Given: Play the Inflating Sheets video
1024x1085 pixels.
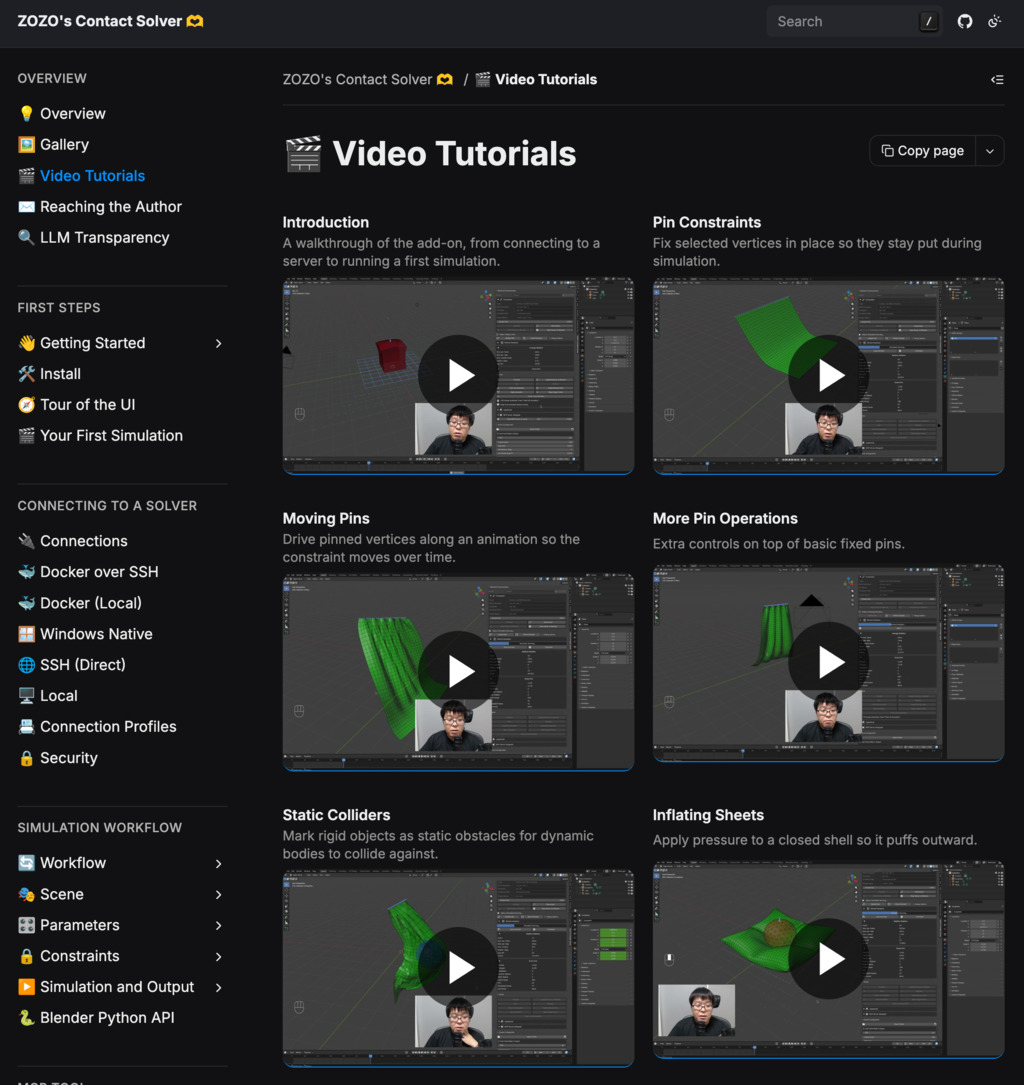Looking at the screenshot, I should (829, 959).
